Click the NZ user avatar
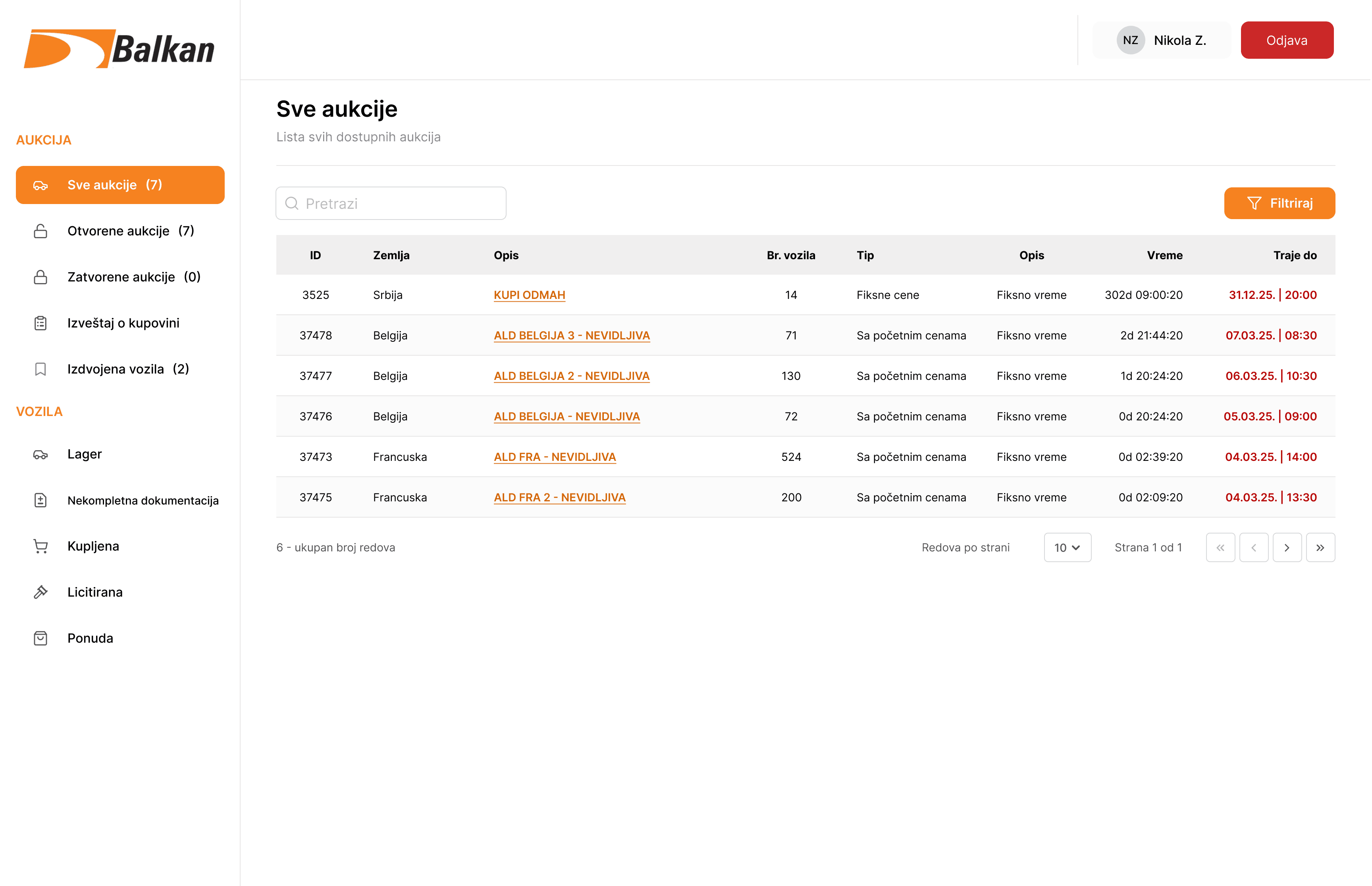Screen dimensions: 1372x886 pos(1130,40)
